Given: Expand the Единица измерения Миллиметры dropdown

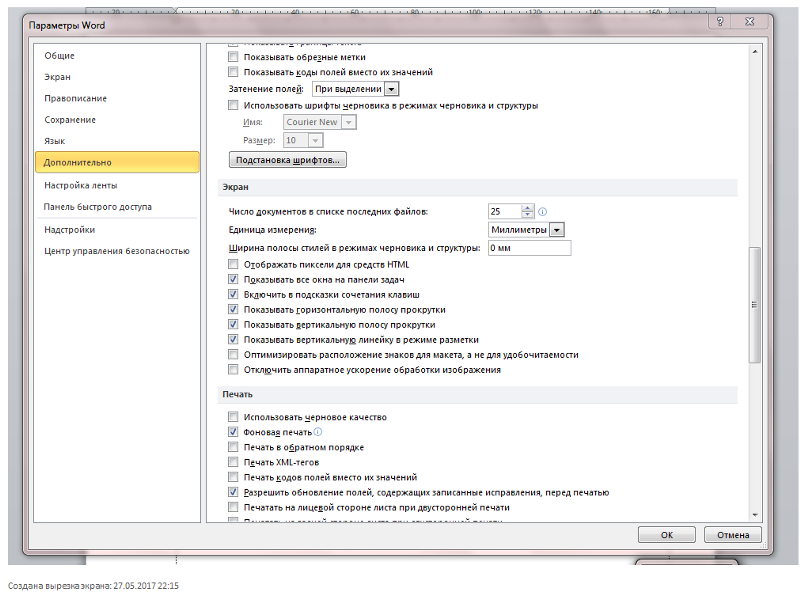Looking at the screenshot, I should click(x=557, y=230).
